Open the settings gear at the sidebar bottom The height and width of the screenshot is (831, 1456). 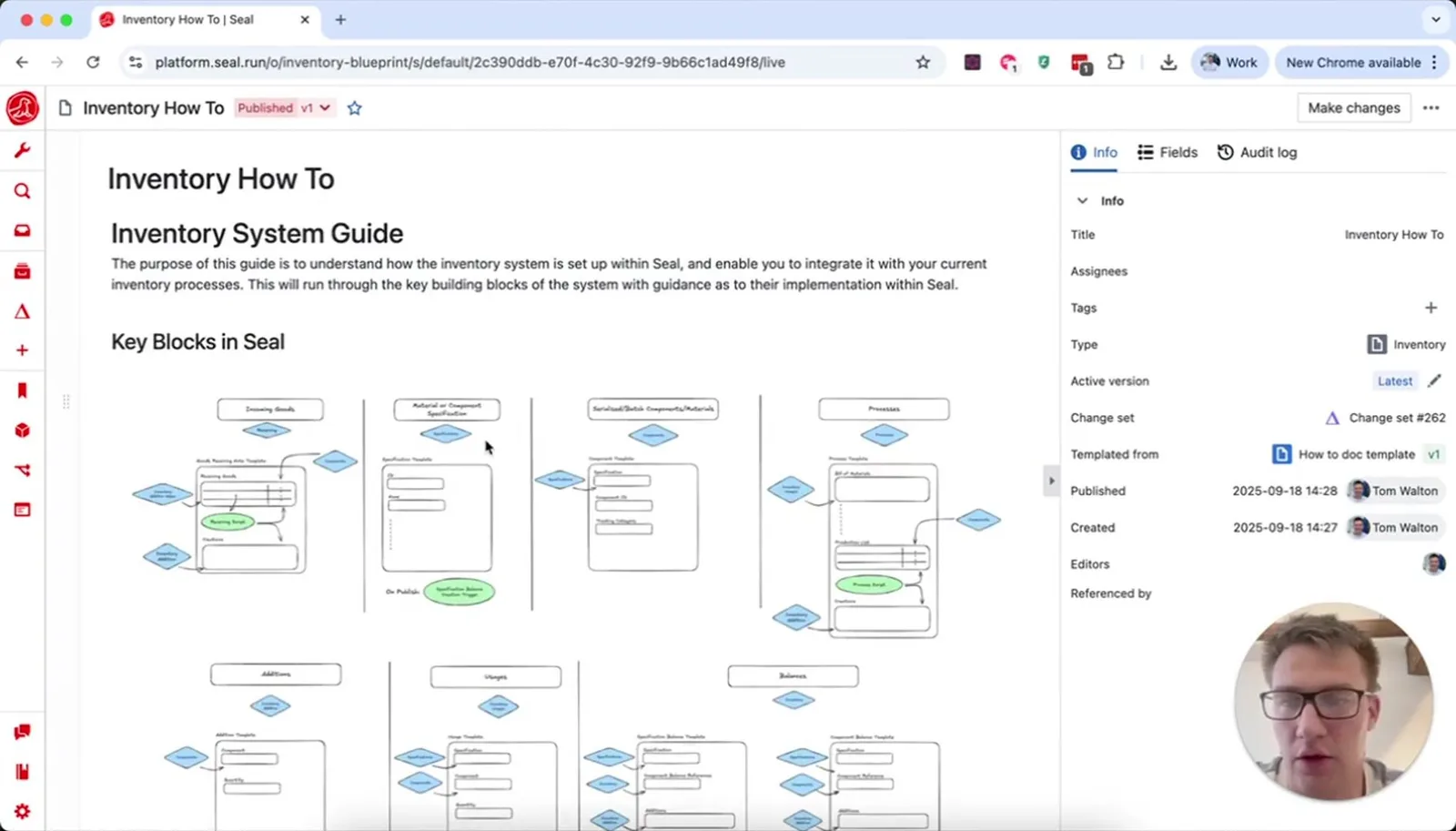pyautogui.click(x=23, y=811)
